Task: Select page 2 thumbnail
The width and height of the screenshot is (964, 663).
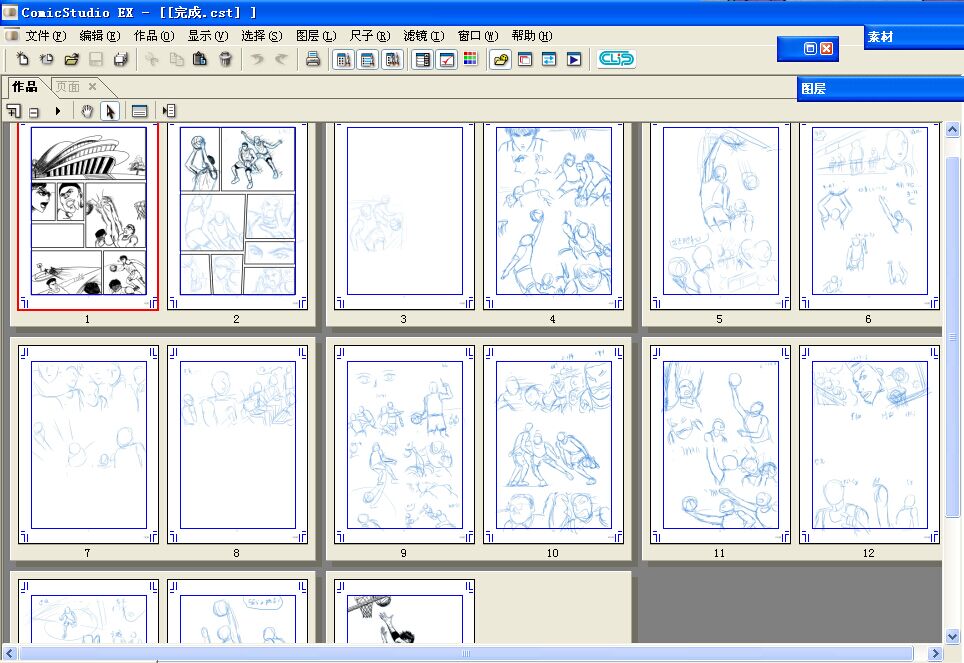Action: [x=237, y=216]
